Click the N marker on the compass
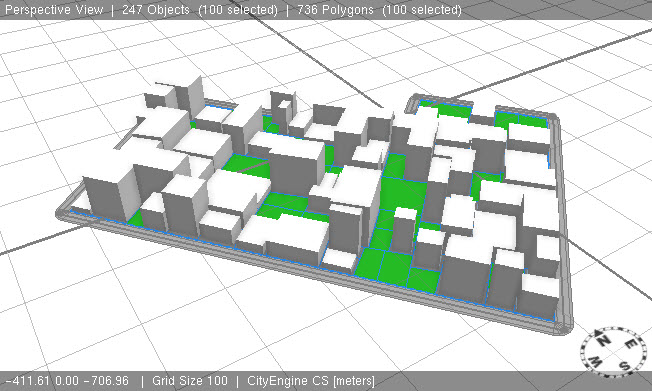The image size is (652, 391). [x=603, y=340]
